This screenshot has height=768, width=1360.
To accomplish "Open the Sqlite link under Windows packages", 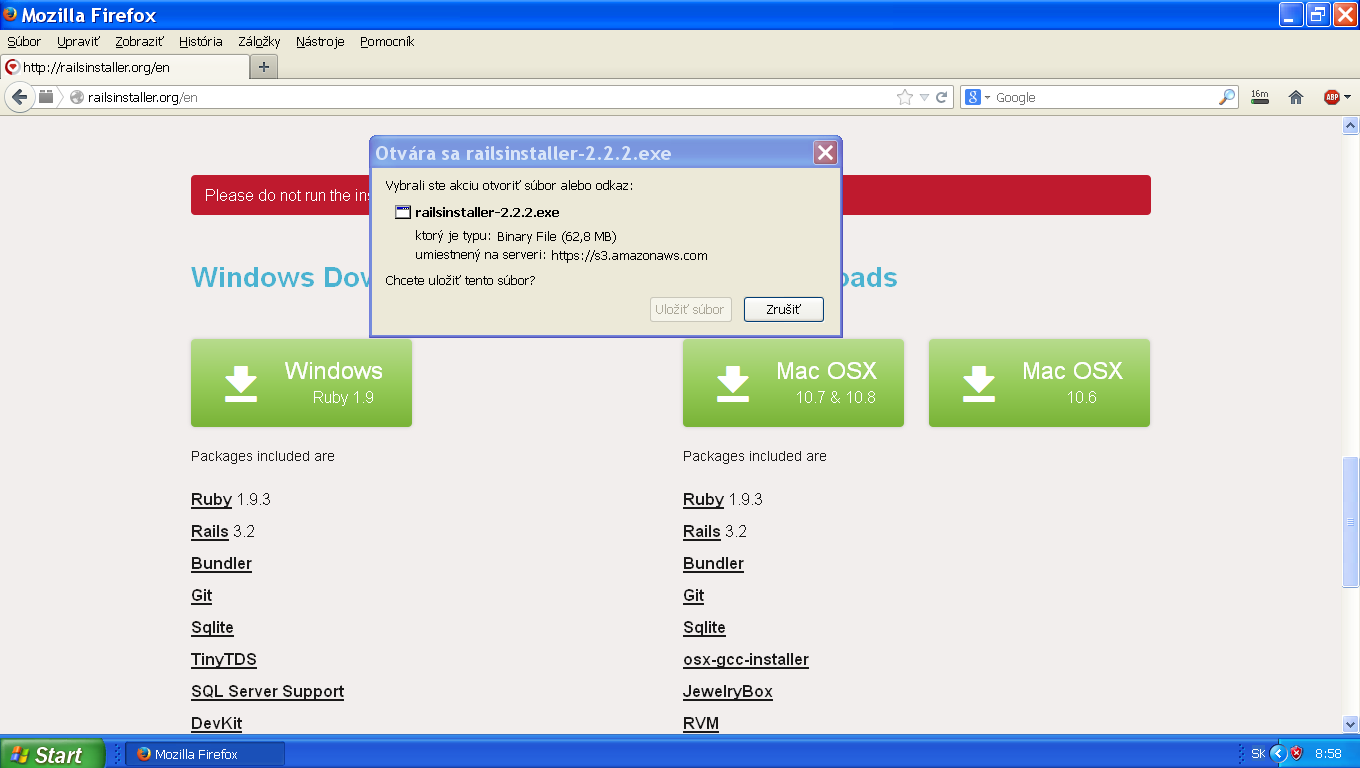I will [212, 627].
